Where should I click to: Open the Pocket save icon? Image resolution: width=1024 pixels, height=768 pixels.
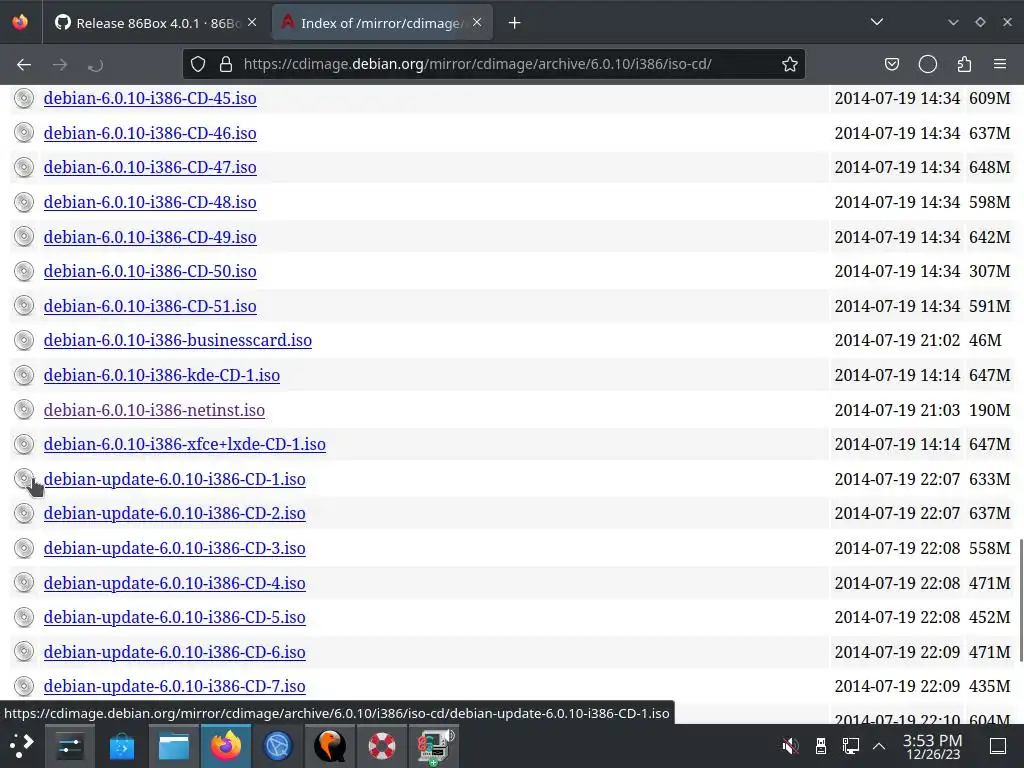pyautogui.click(x=891, y=64)
